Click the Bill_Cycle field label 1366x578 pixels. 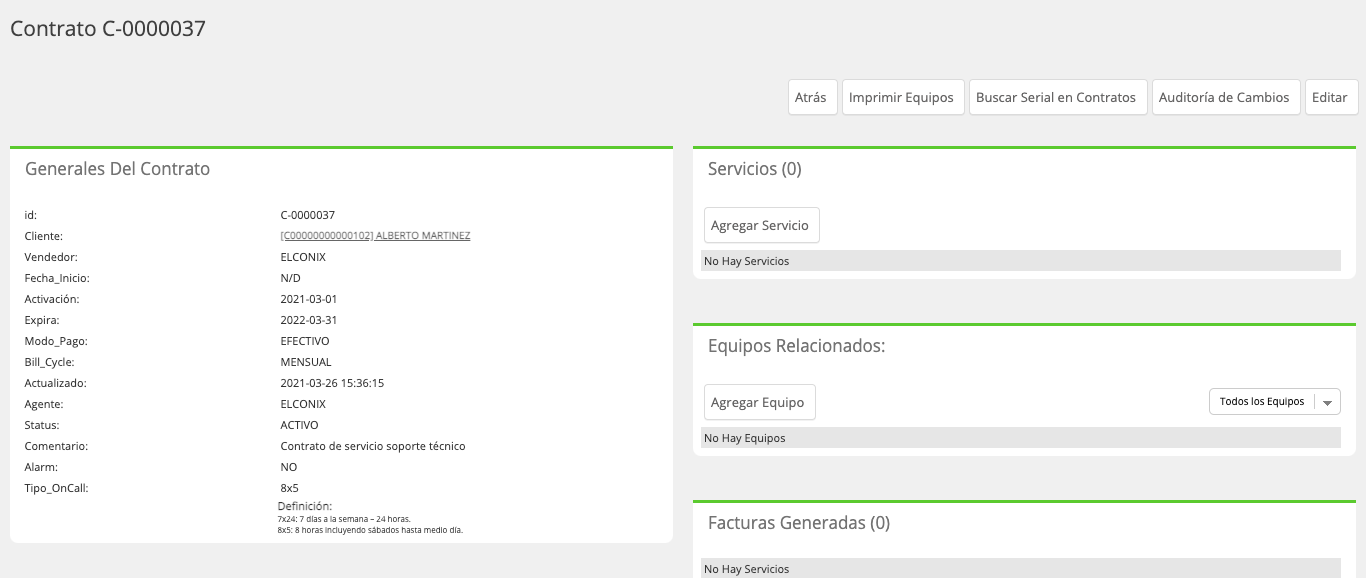(50, 362)
